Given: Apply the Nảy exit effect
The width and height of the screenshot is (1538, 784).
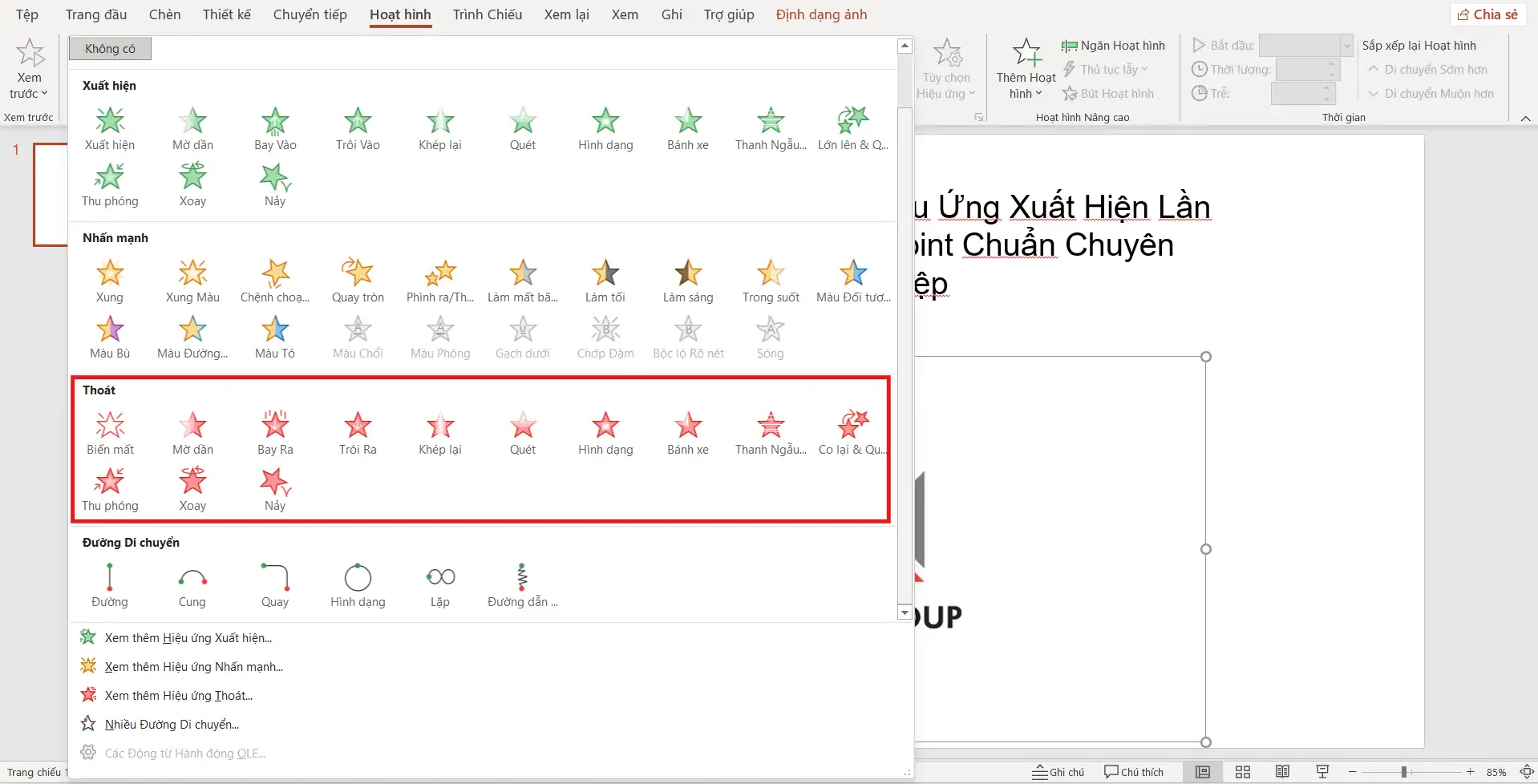Looking at the screenshot, I should (x=275, y=489).
